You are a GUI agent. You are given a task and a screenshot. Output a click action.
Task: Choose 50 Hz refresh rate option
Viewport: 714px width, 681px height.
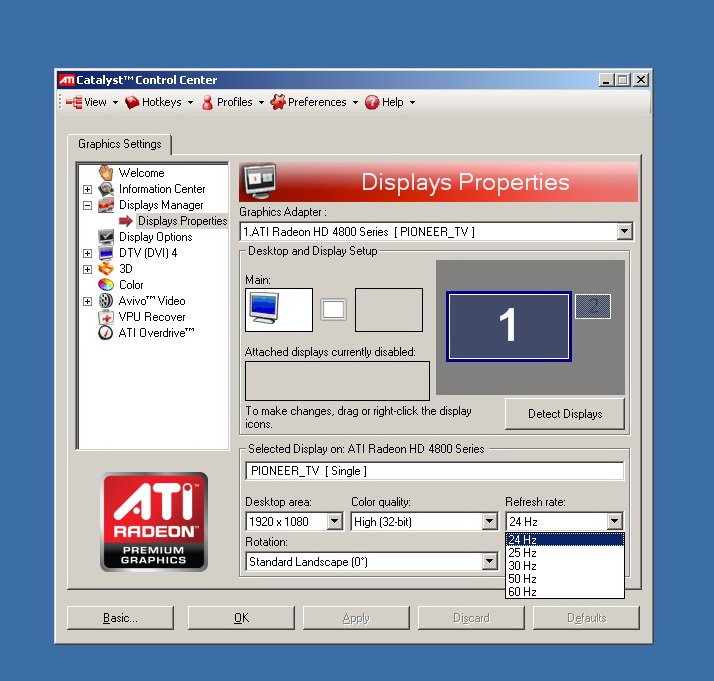[x=565, y=579]
